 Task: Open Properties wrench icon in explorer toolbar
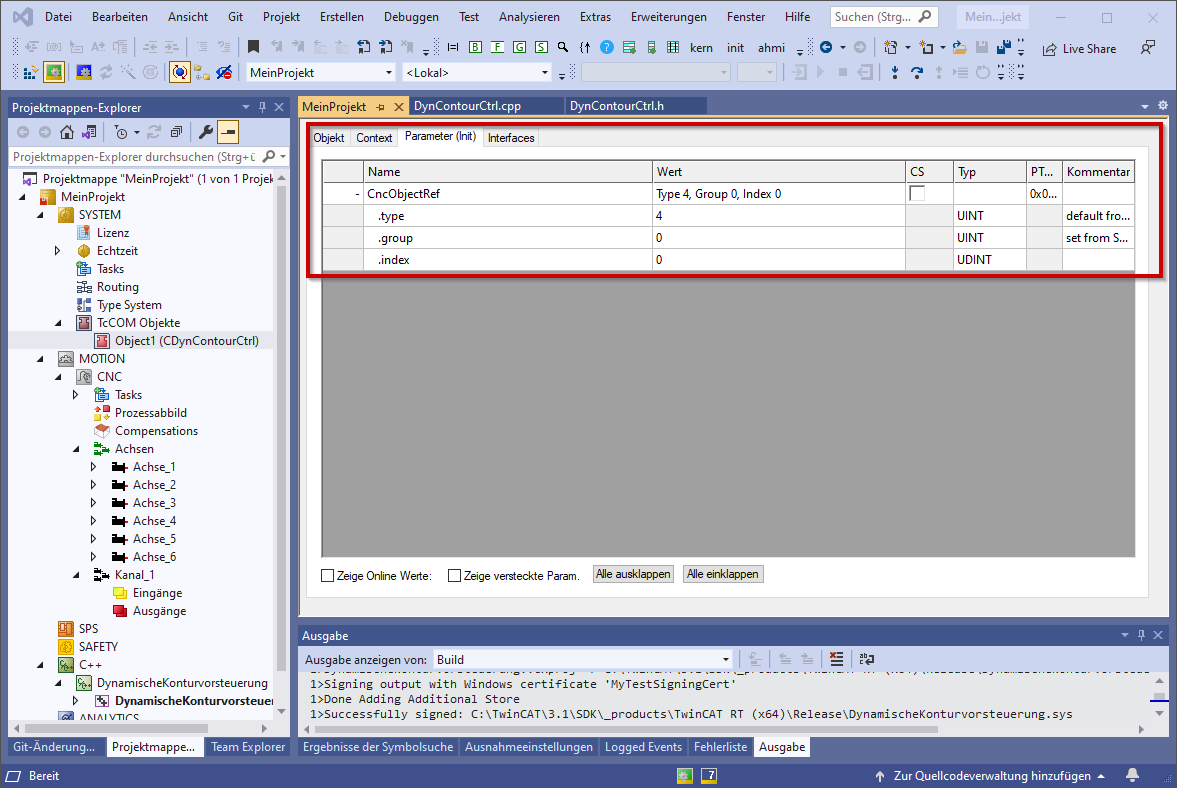[x=206, y=132]
